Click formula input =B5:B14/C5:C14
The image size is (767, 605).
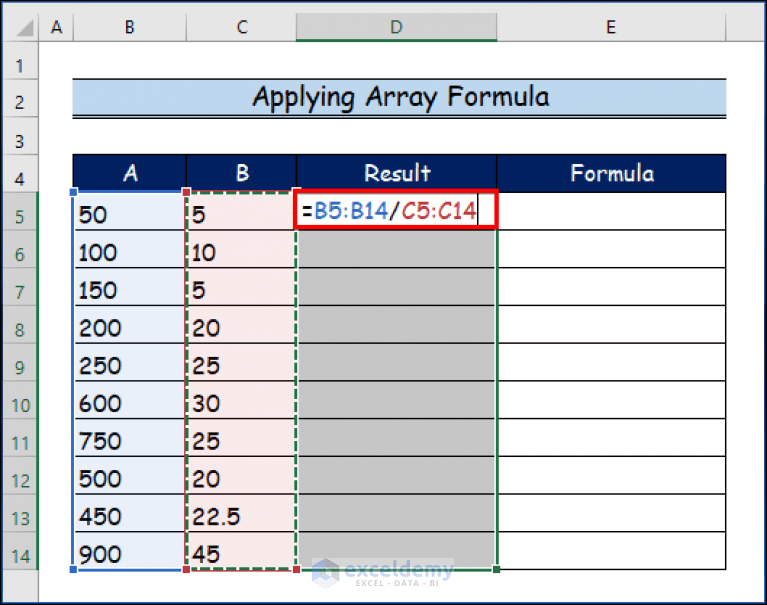coord(396,210)
